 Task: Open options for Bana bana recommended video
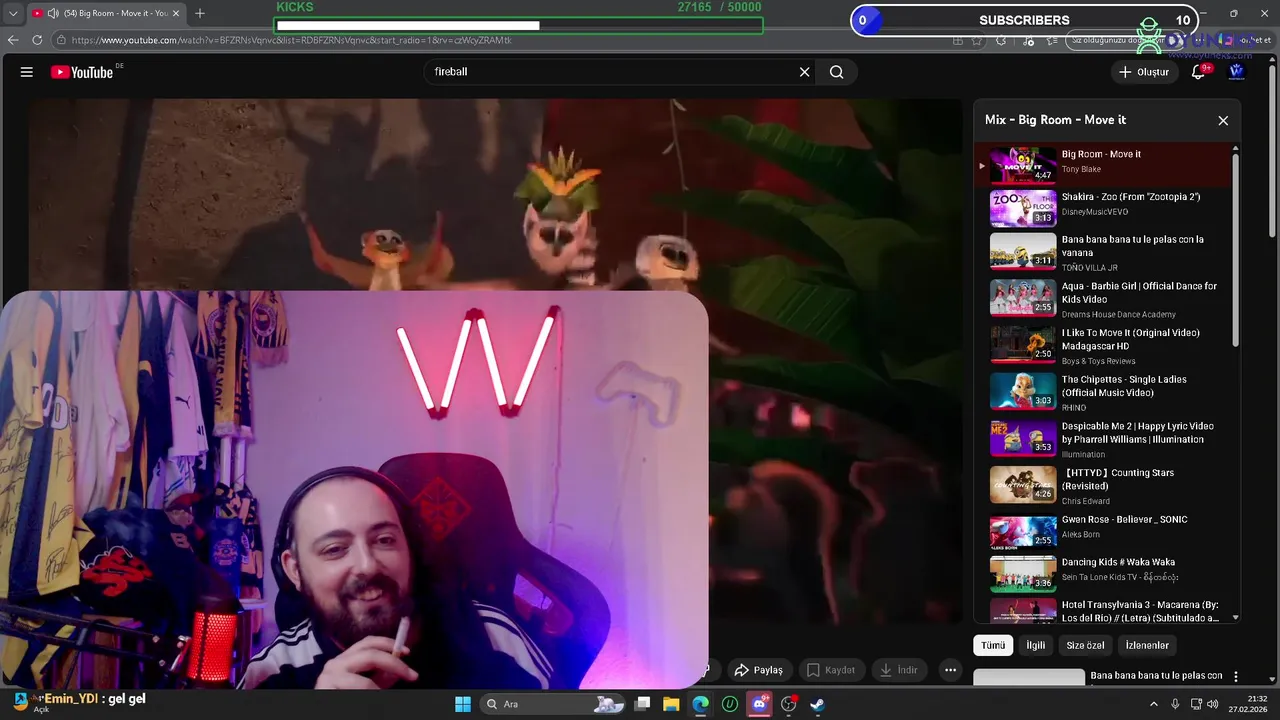point(1236,677)
